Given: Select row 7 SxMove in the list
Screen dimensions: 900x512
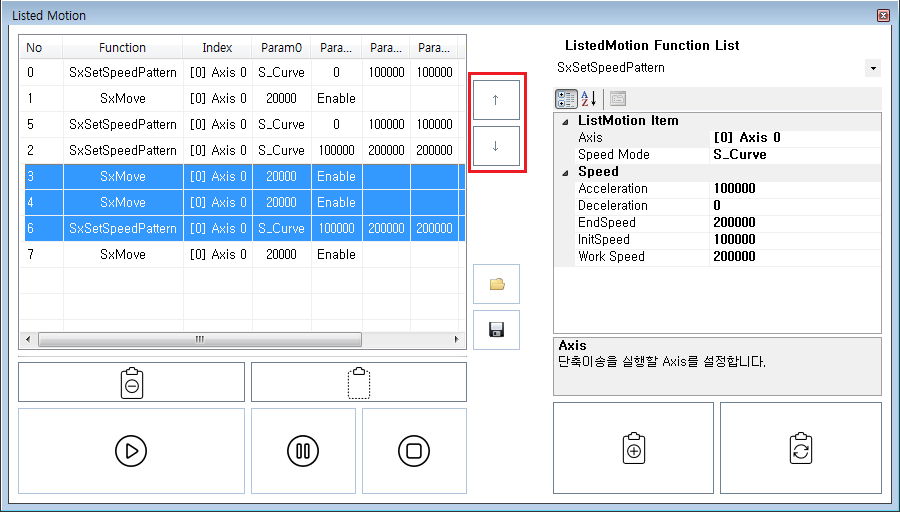Looking at the screenshot, I should (x=122, y=254).
